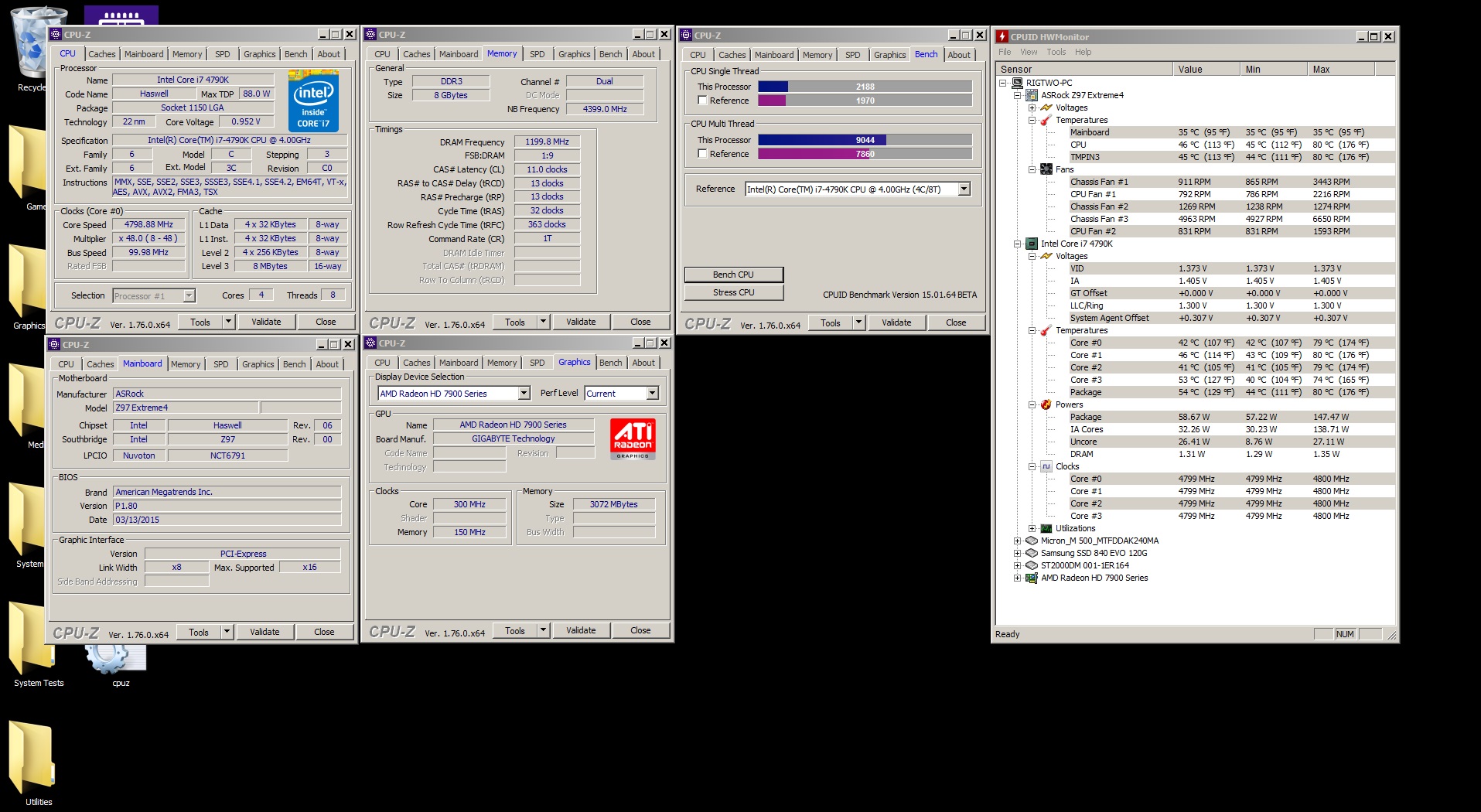The width and height of the screenshot is (1481, 812).
Task: Open the Help menu in HWMonitor
Action: pos(1083,52)
